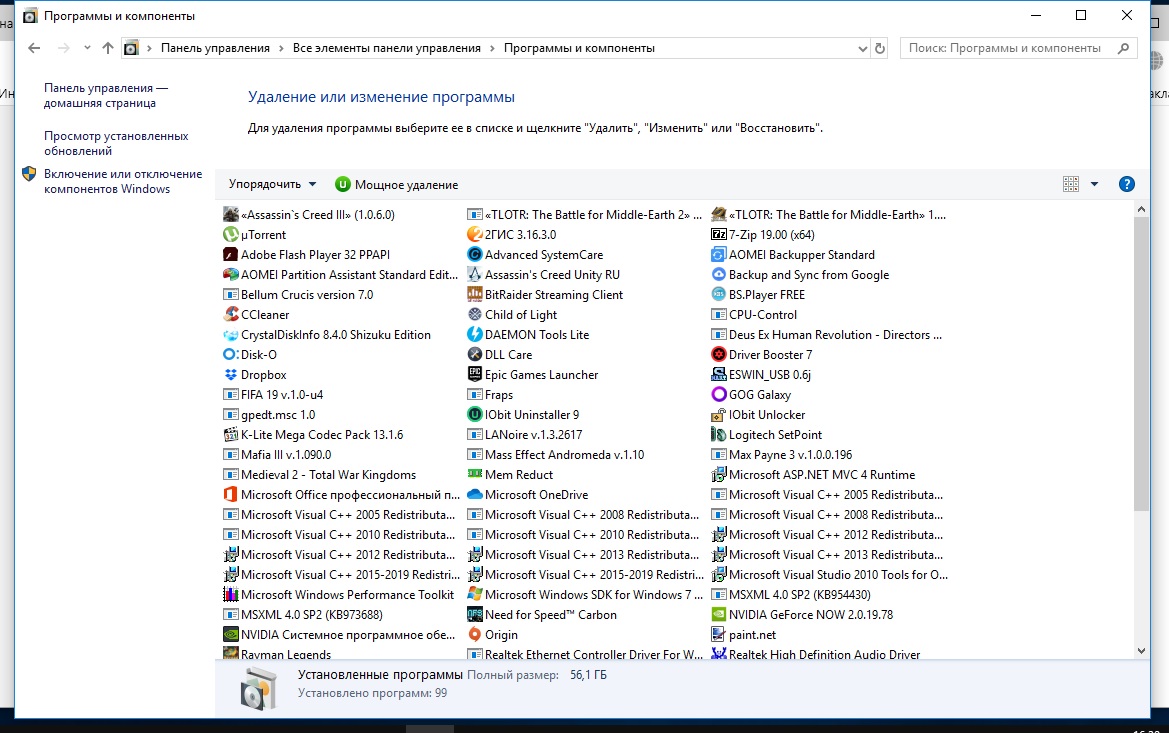
Task: Select CrystalDiskInfo 8.4.0 Shizuku Edition
Action: pyautogui.click(x=327, y=334)
